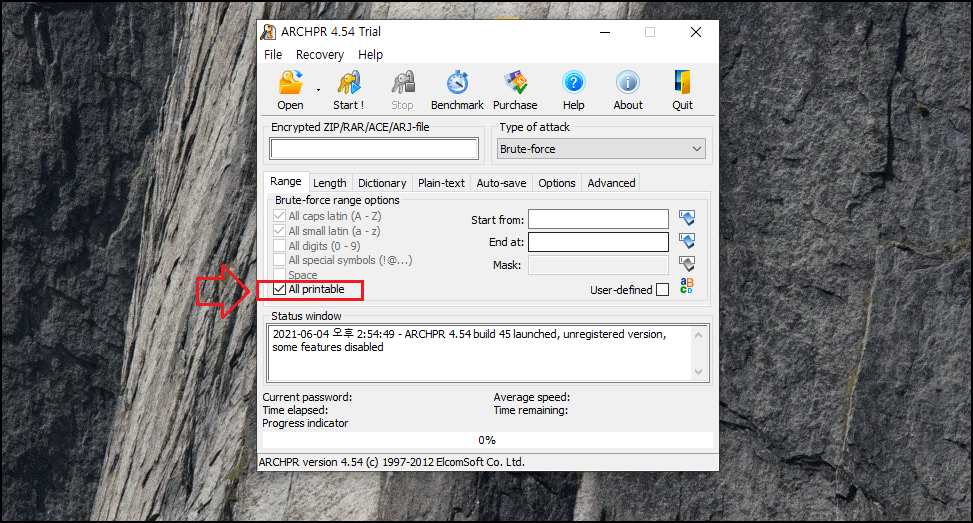Click the status window log text
The image size is (973, 523).
click(469, 341)
